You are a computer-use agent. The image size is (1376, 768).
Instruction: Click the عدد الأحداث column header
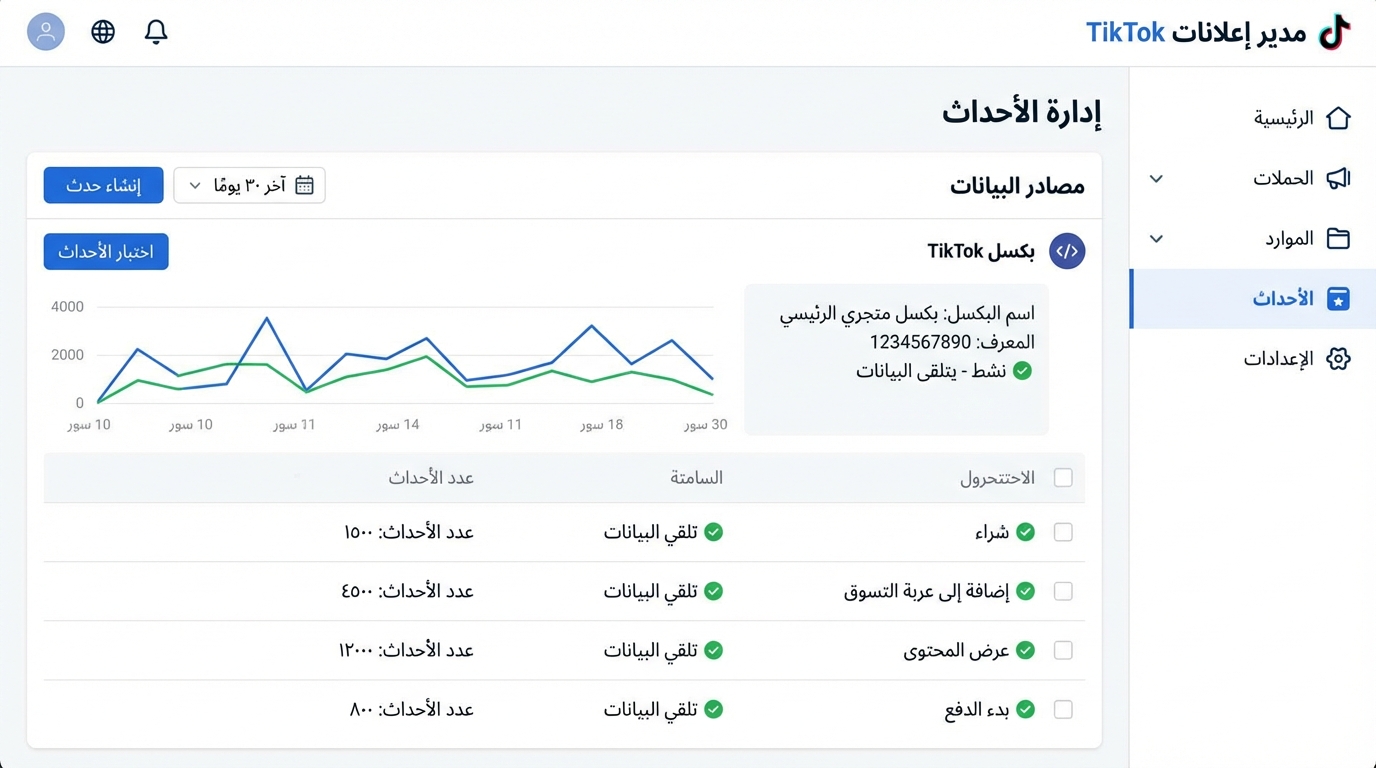click(x=431, y=478)
